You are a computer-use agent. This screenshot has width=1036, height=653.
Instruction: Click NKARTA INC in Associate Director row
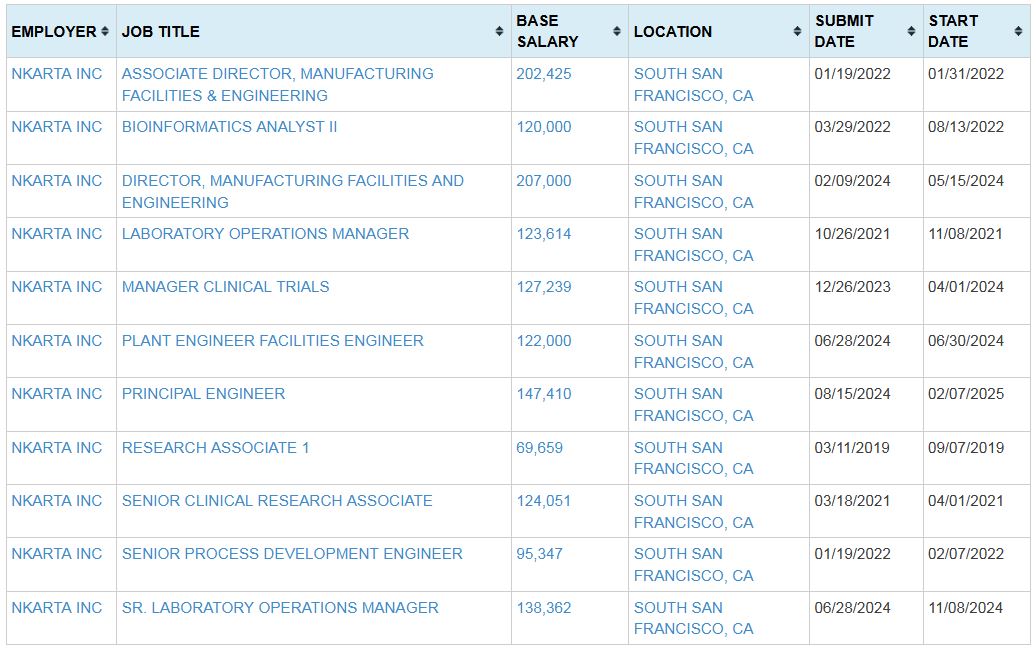(x=57, y=74)
